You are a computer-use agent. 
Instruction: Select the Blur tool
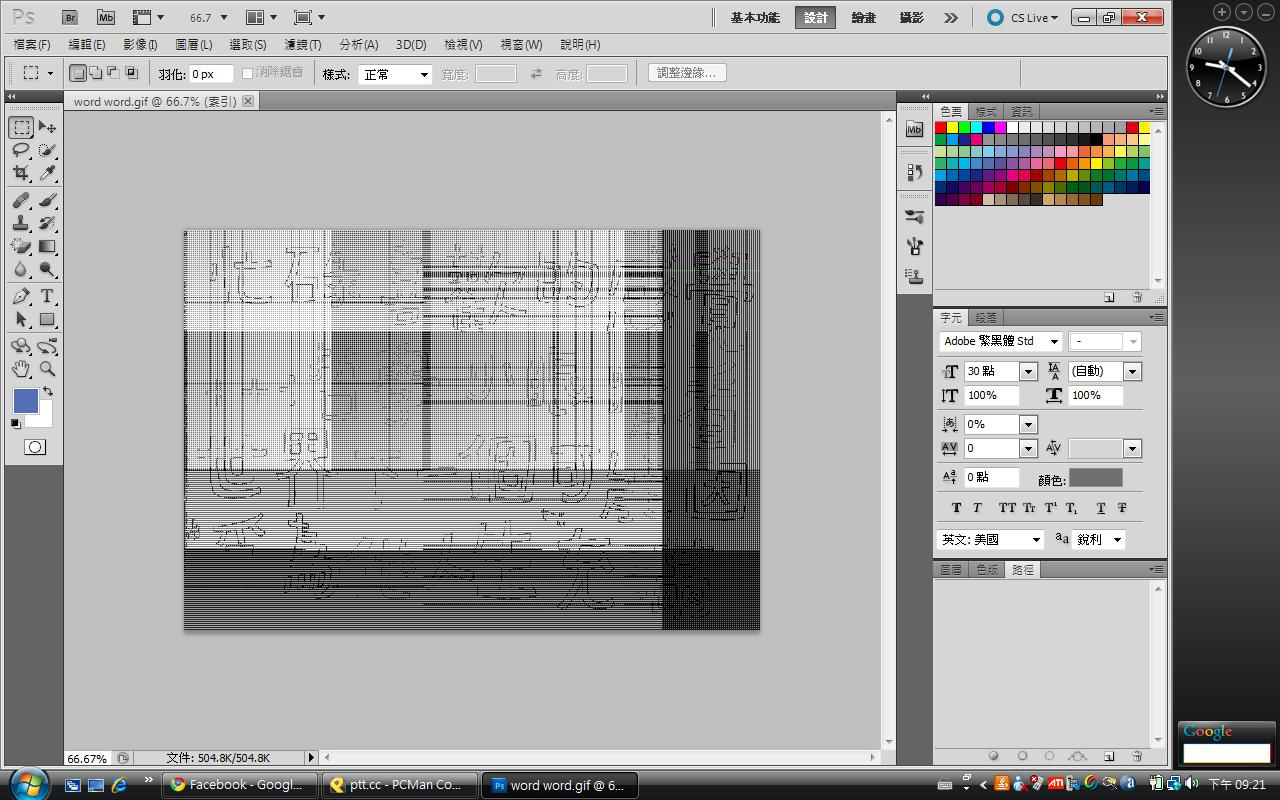[21, 269]
